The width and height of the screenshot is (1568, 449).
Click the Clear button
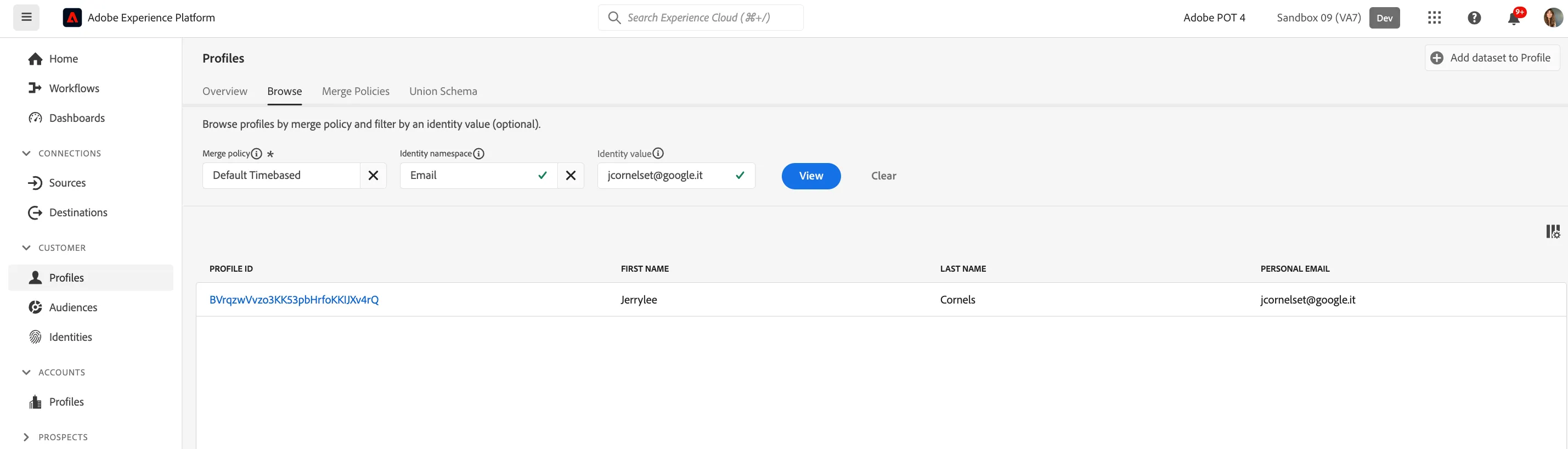tap(883, 176)
